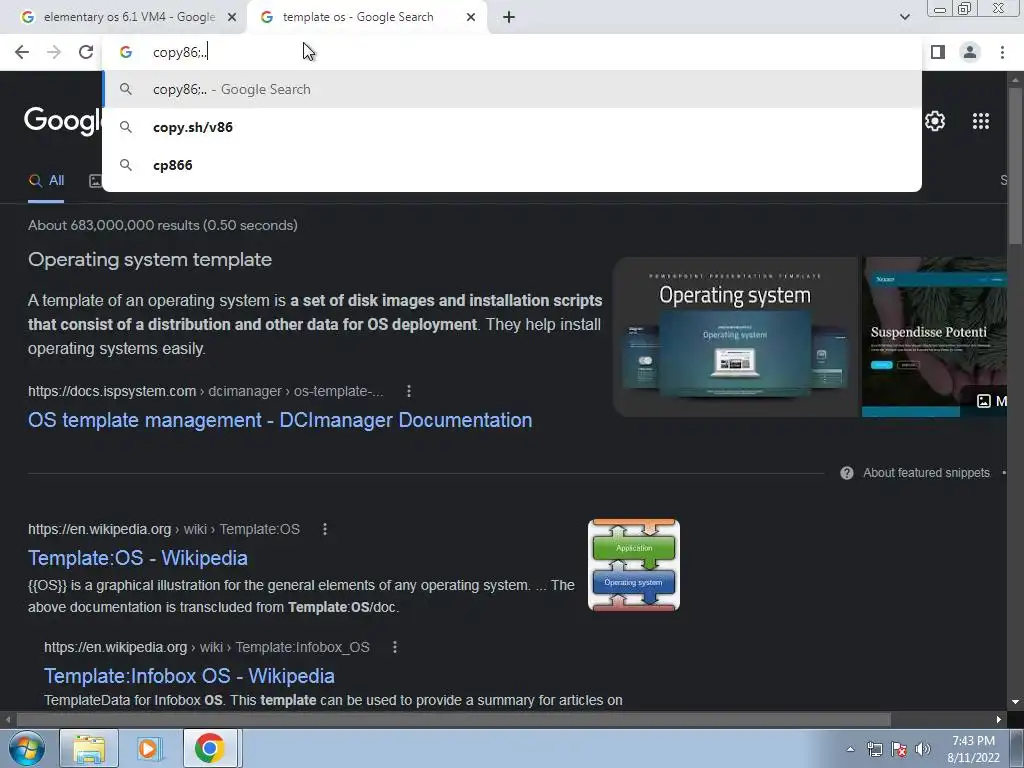Click the search magnifier beside 'cp866'

[x=125, y=165]
